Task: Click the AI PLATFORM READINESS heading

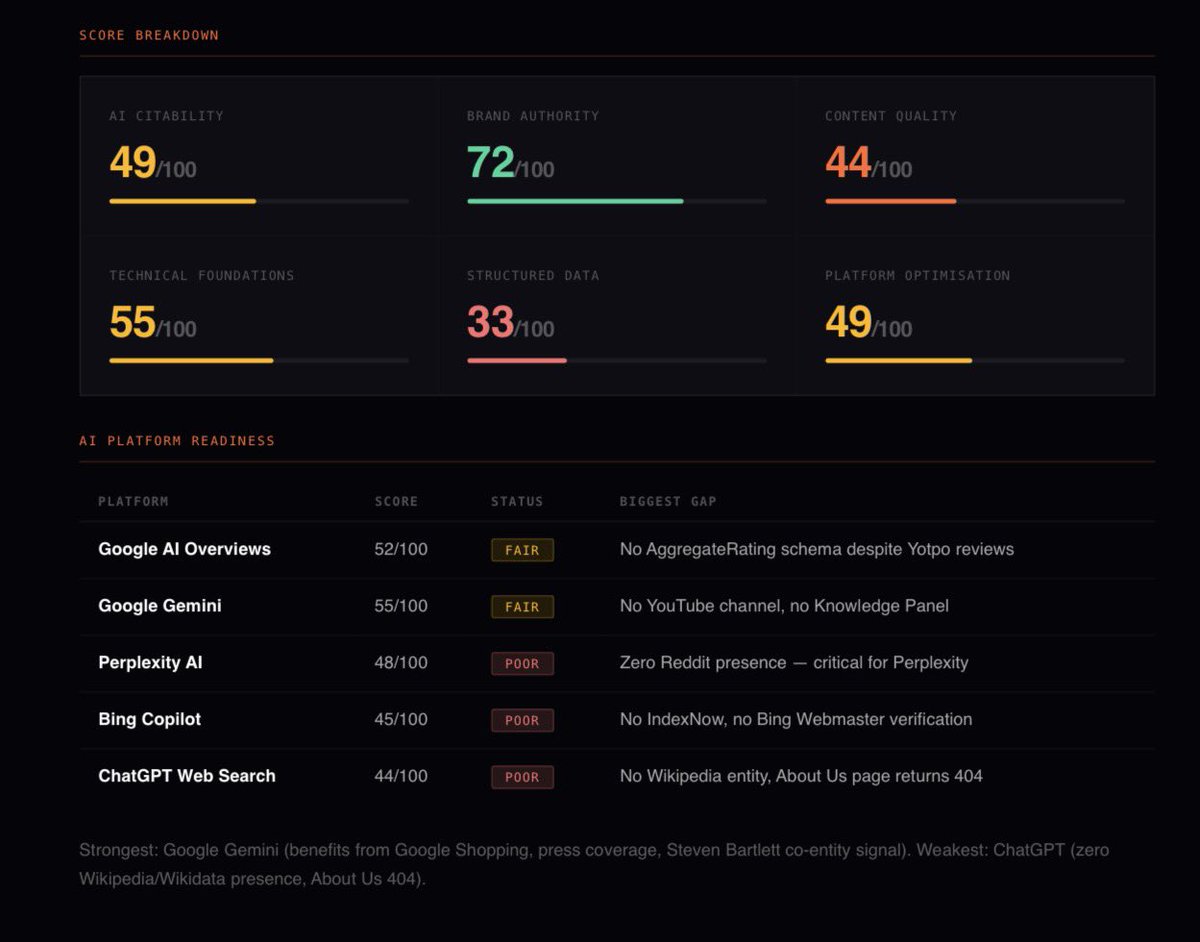Action: (x=177, y=440)
